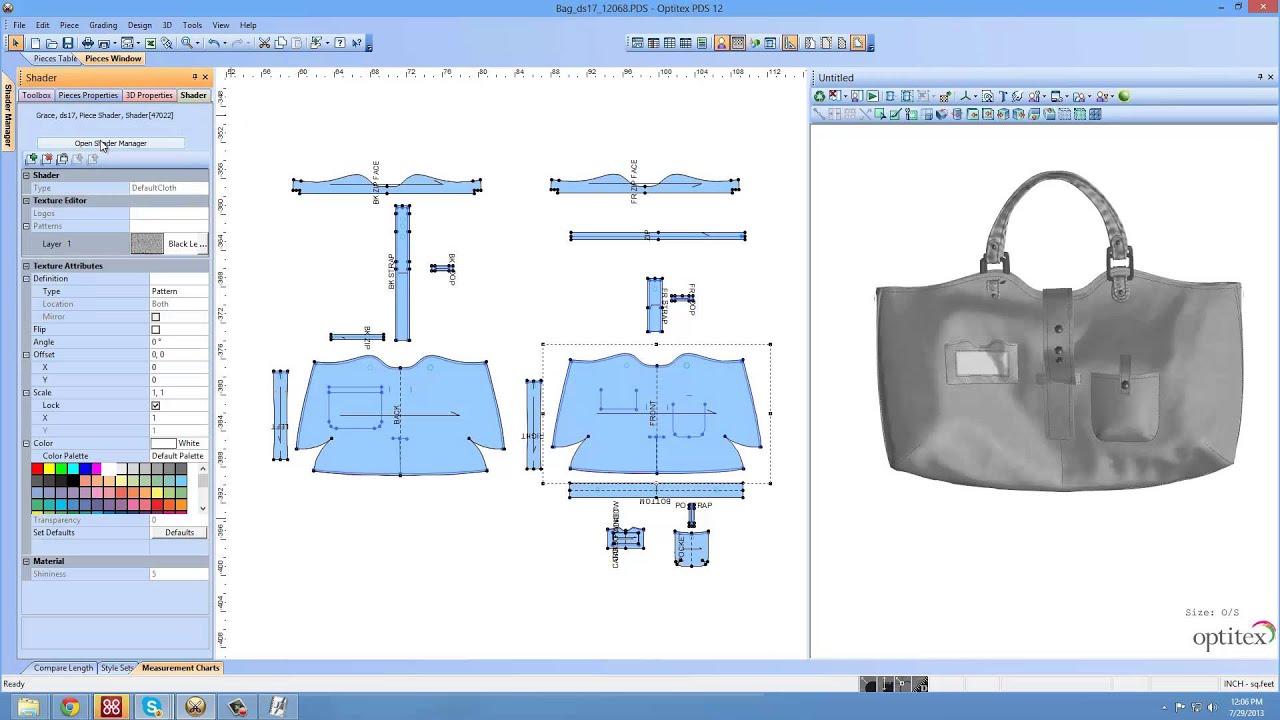Open the vertical Shader Manager side tab

click(7, 117)
